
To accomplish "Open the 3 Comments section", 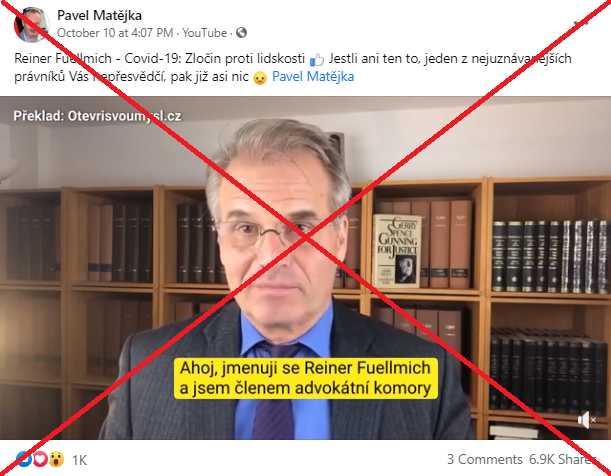I will 484,460.
